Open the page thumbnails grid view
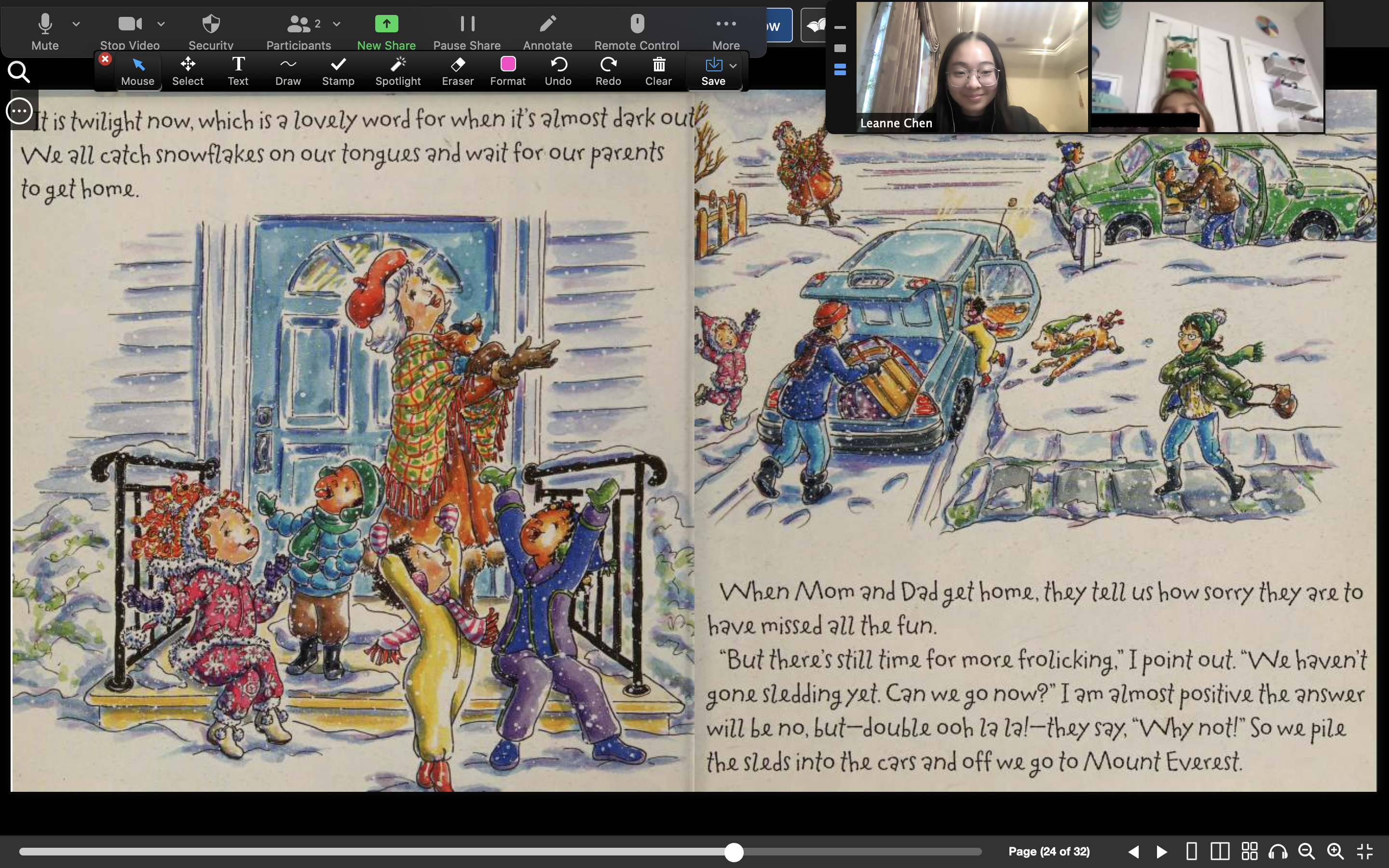The image size is (1389, 868). click(1250, 851)
